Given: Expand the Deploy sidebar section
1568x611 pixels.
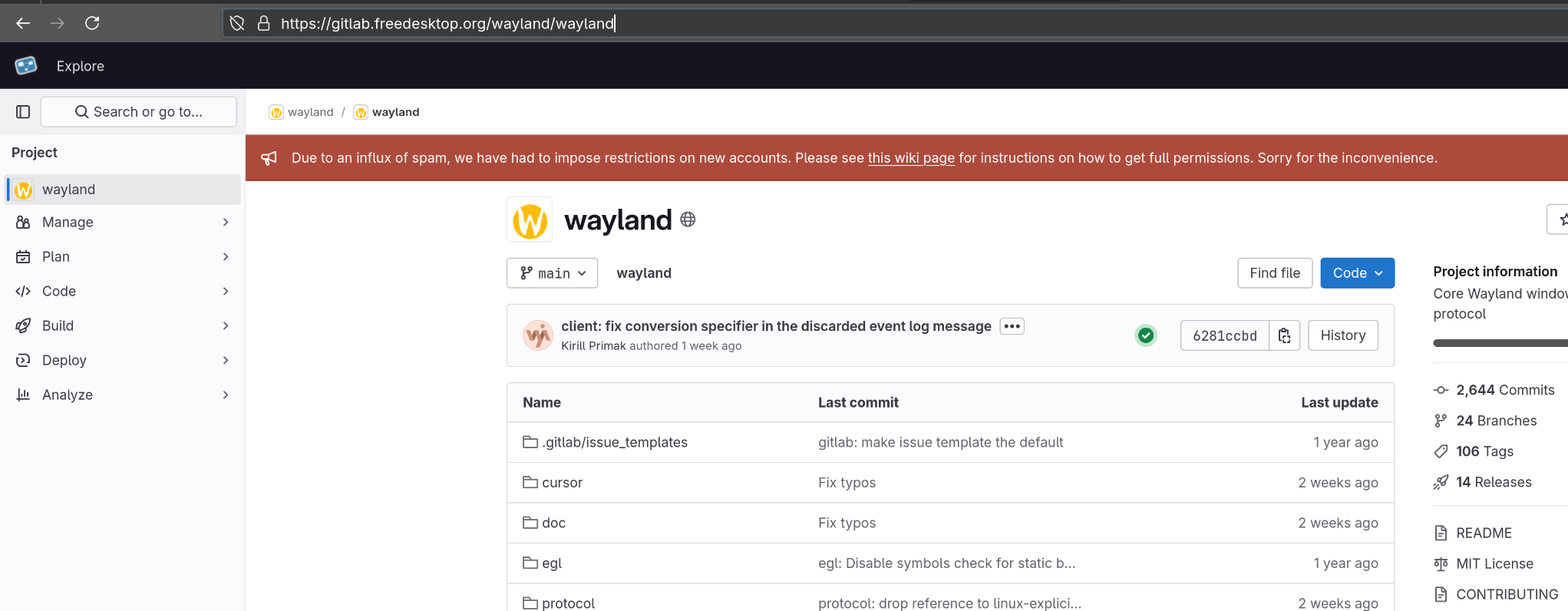Looking at the screenshot, I should click(123, 360).
